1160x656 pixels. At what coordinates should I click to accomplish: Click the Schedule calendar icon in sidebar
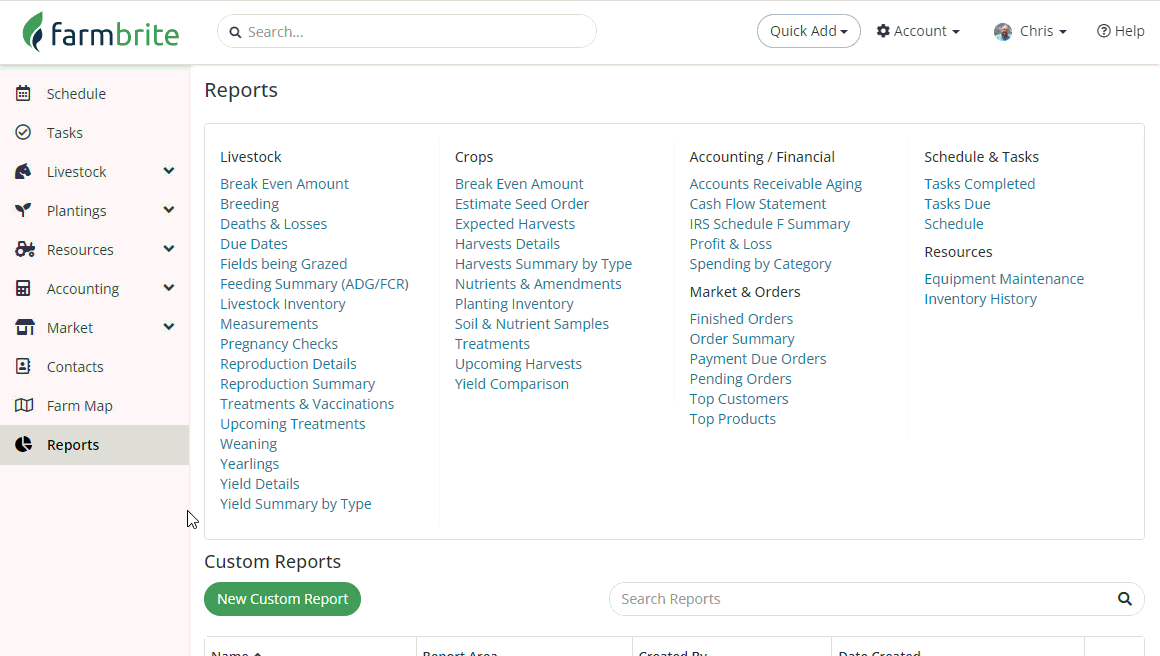click(24, 93)
